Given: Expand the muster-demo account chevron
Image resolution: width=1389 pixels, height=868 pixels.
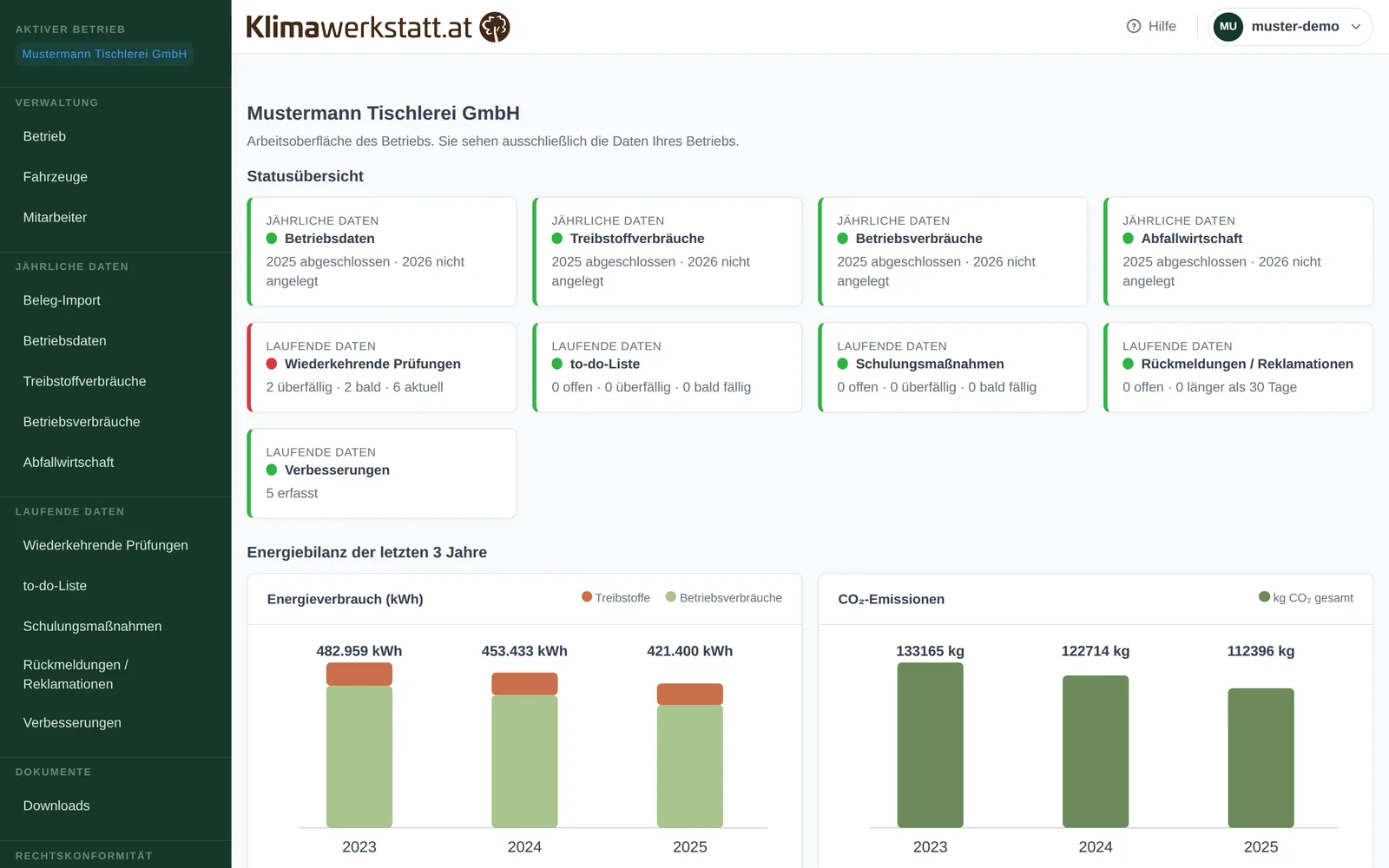Looking at the screenshot, I should (x=1356, y=26).
